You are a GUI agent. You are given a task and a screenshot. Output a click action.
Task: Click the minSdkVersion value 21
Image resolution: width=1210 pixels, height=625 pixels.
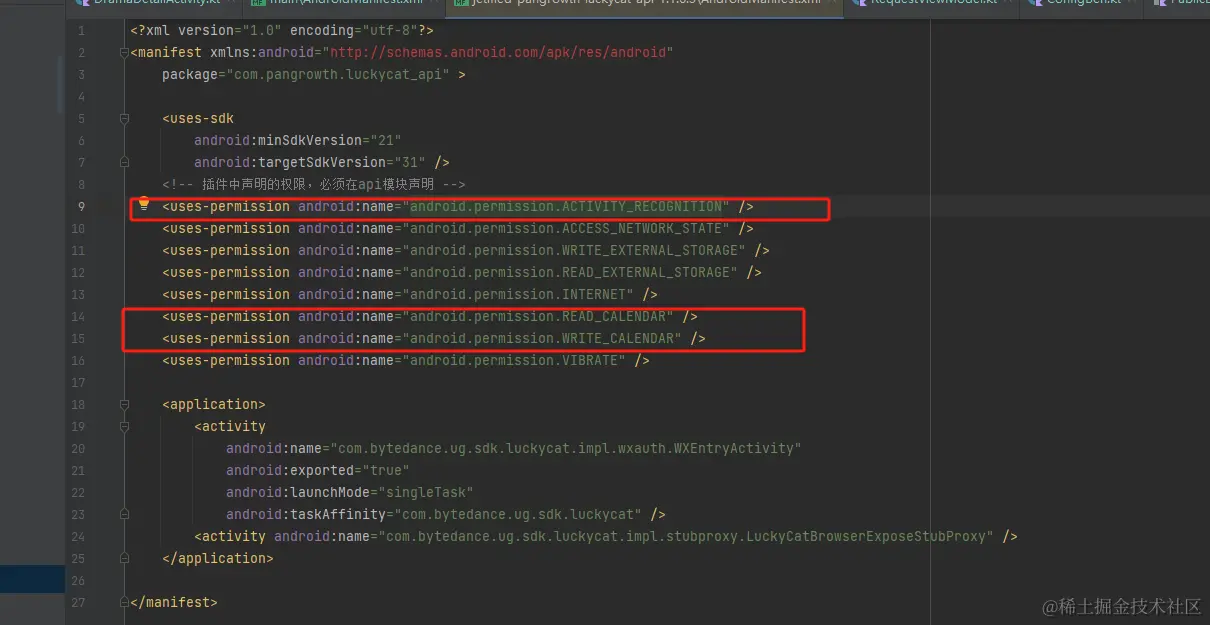[385, 140]
